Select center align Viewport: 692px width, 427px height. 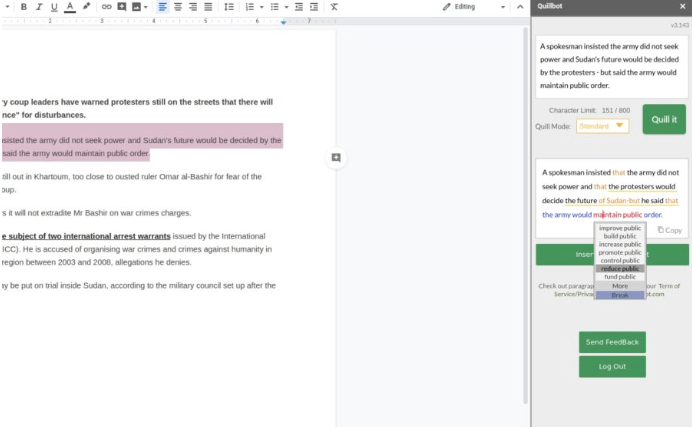[x=178, y=7]
